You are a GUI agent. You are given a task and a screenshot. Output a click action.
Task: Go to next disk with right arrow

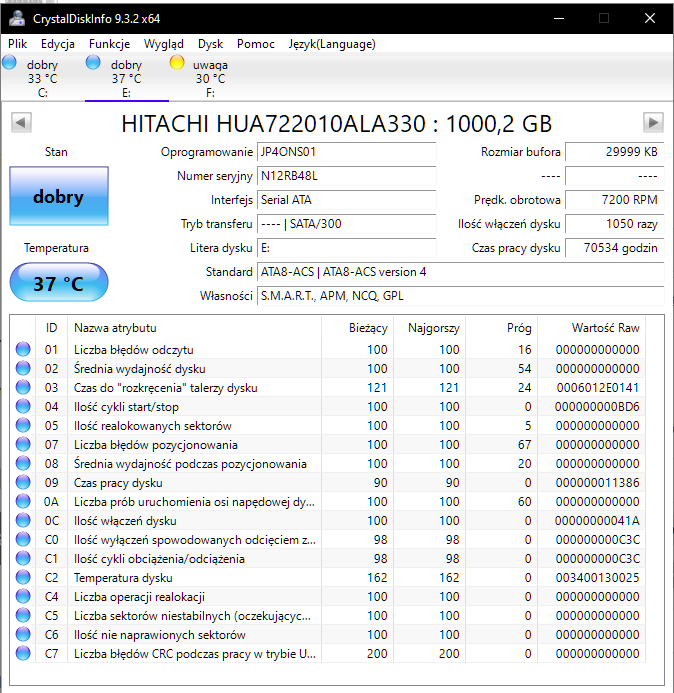(x=653, y=122)
